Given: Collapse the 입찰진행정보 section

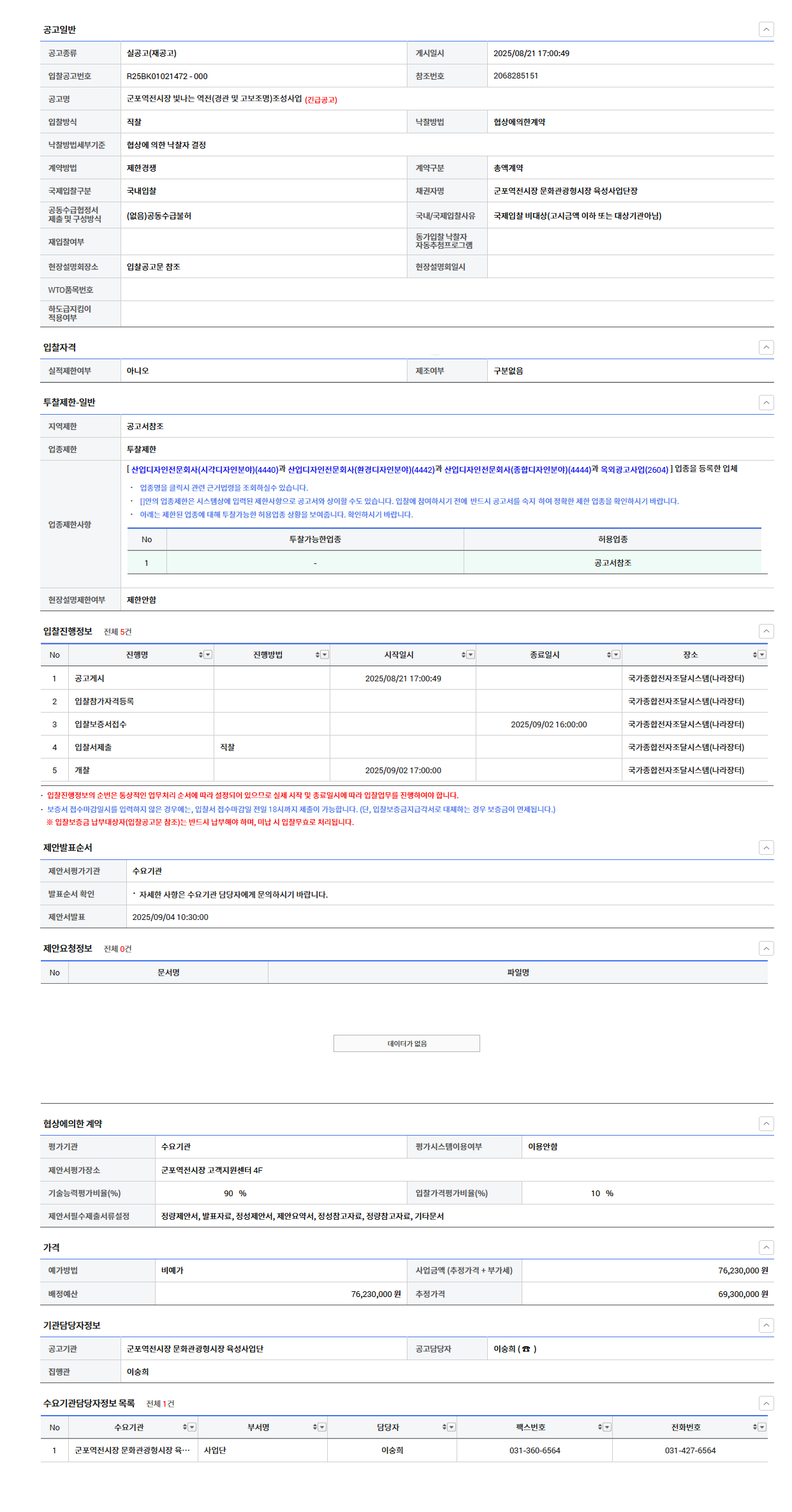Looking at the screenshot, I should [x=766, y=631].
